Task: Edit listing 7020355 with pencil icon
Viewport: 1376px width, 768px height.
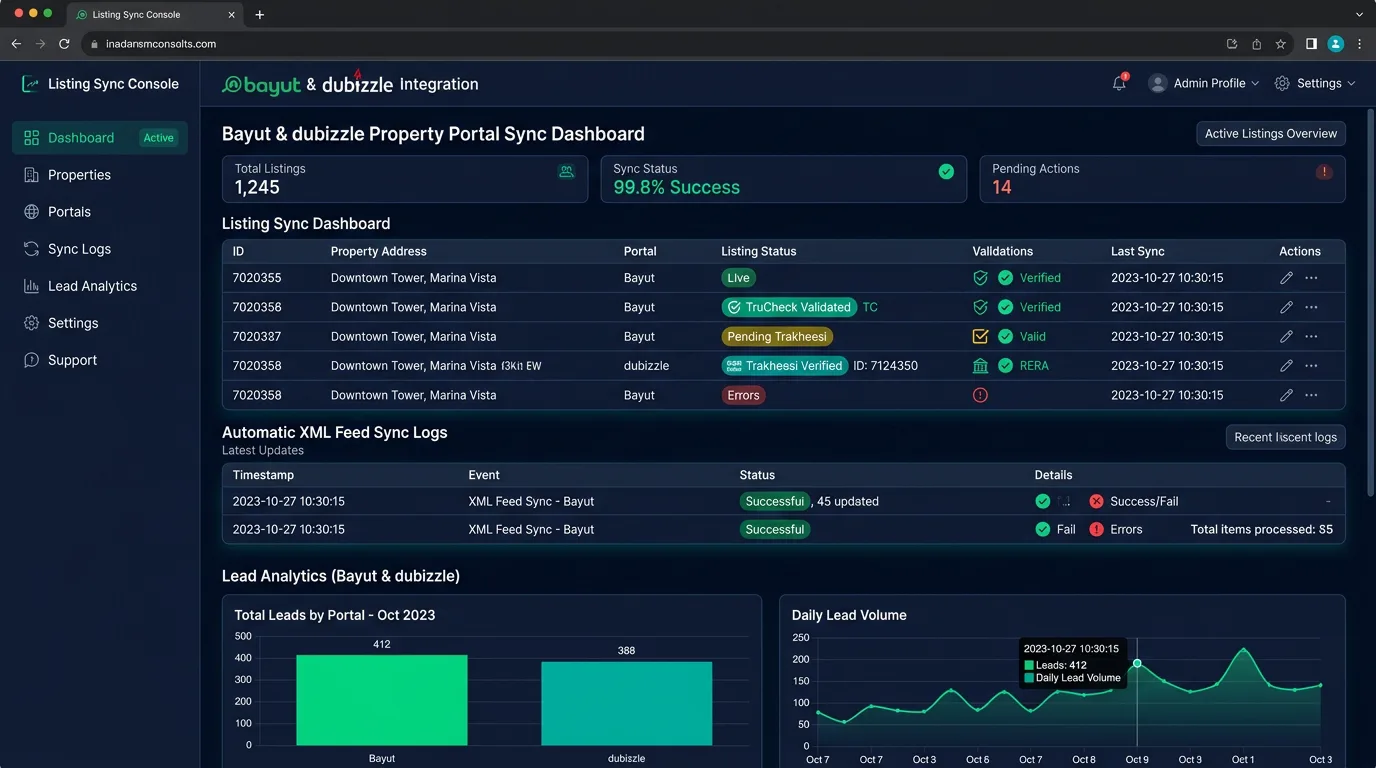Action: click(1287, 278)
